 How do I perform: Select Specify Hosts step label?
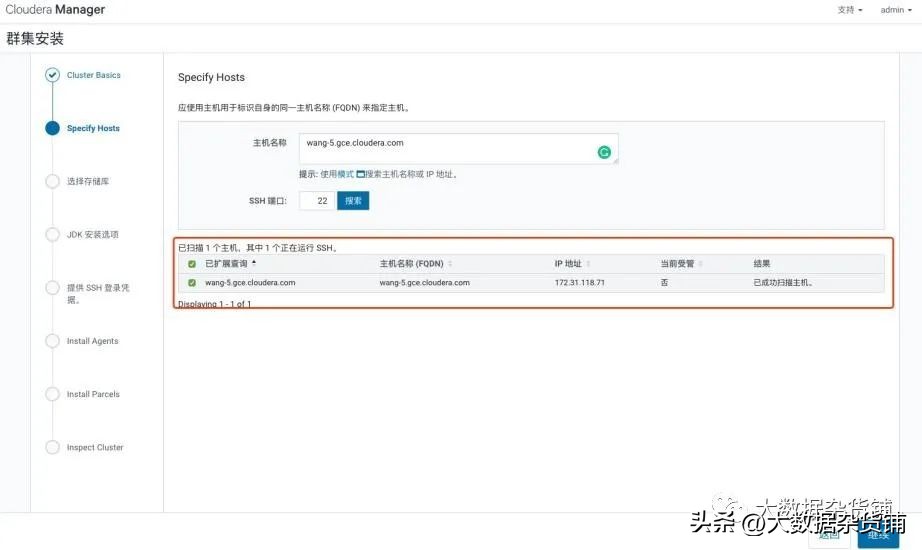[93, 128]
